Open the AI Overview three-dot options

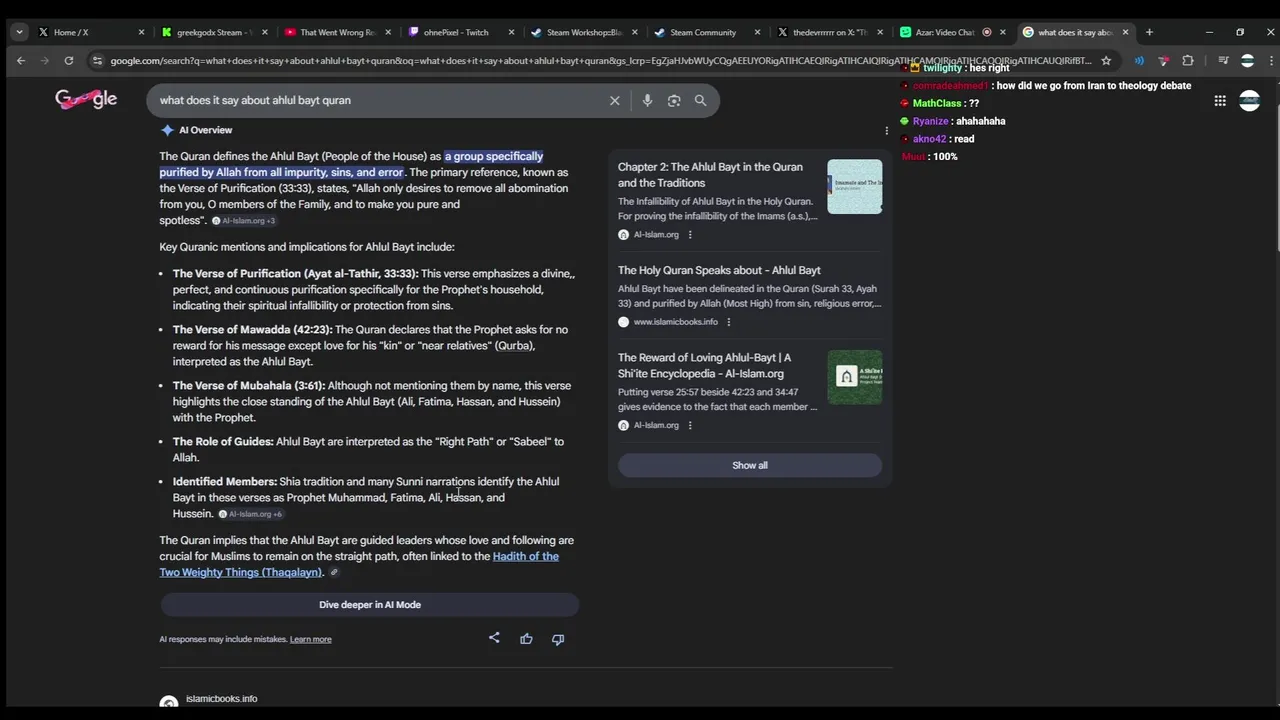pyautogui.click(x=886, y=130)
